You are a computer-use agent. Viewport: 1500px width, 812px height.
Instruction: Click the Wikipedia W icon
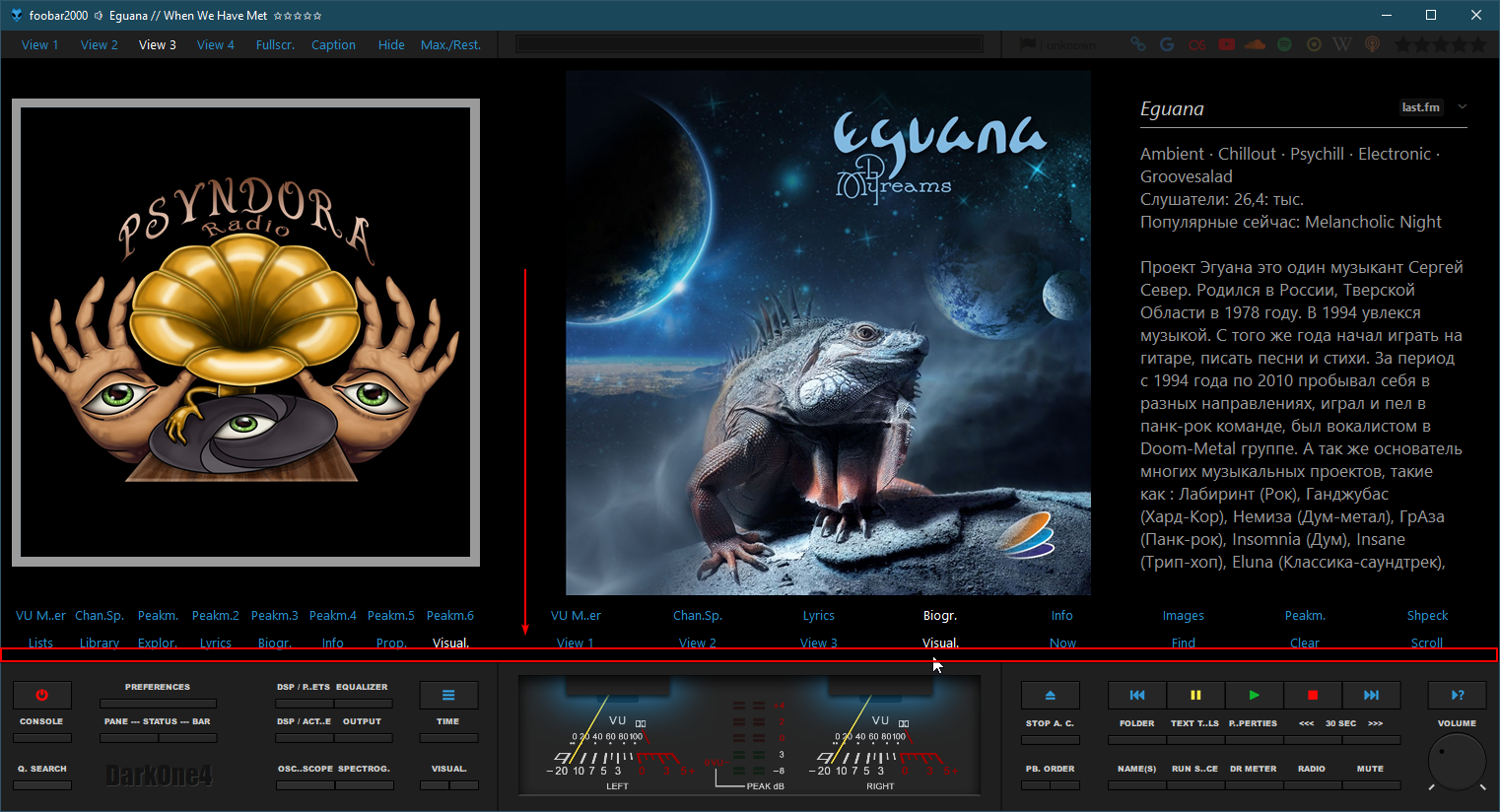[1342, 44]
